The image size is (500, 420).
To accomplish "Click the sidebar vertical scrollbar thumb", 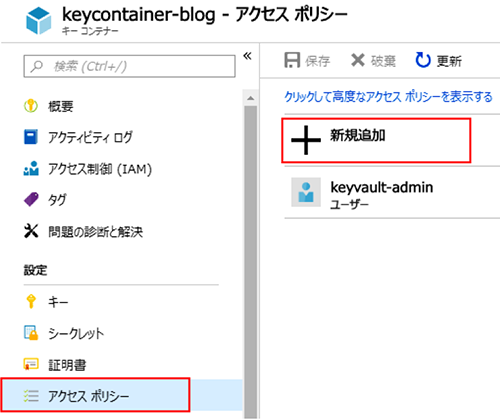I will click(251, 262).
